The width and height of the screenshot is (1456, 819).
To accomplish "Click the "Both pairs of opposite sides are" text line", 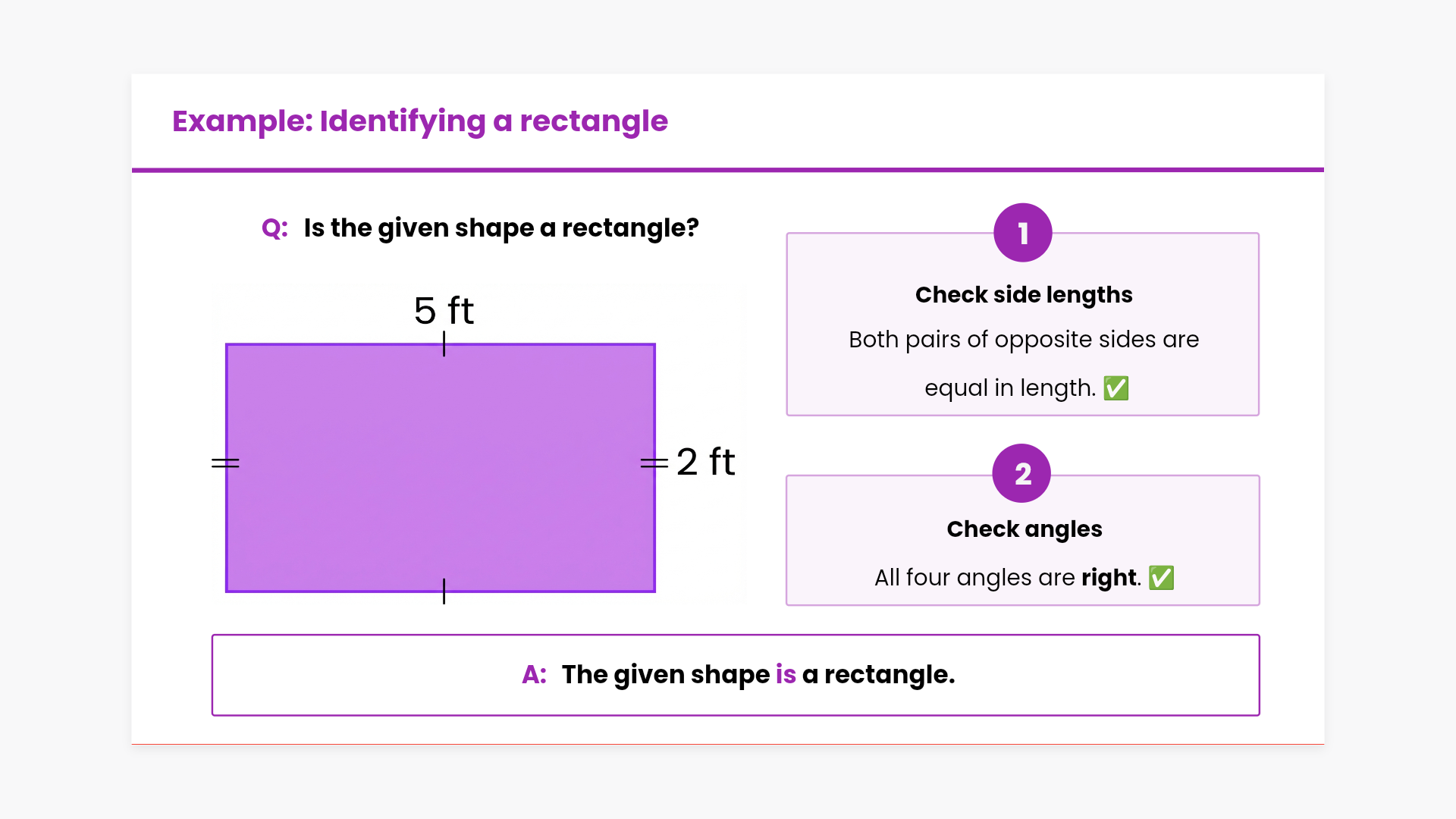I will [x=1023, y=340].
